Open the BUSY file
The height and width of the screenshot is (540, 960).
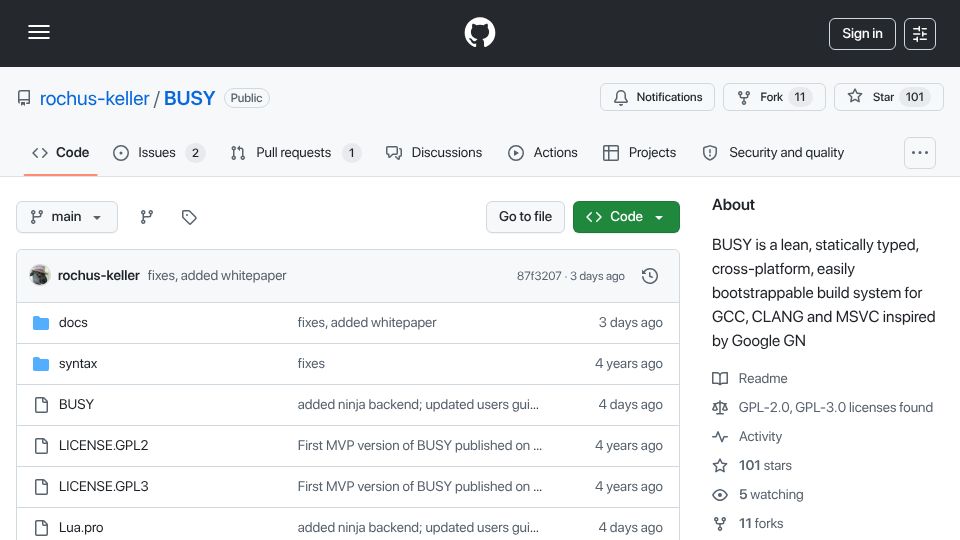point(76,405)
